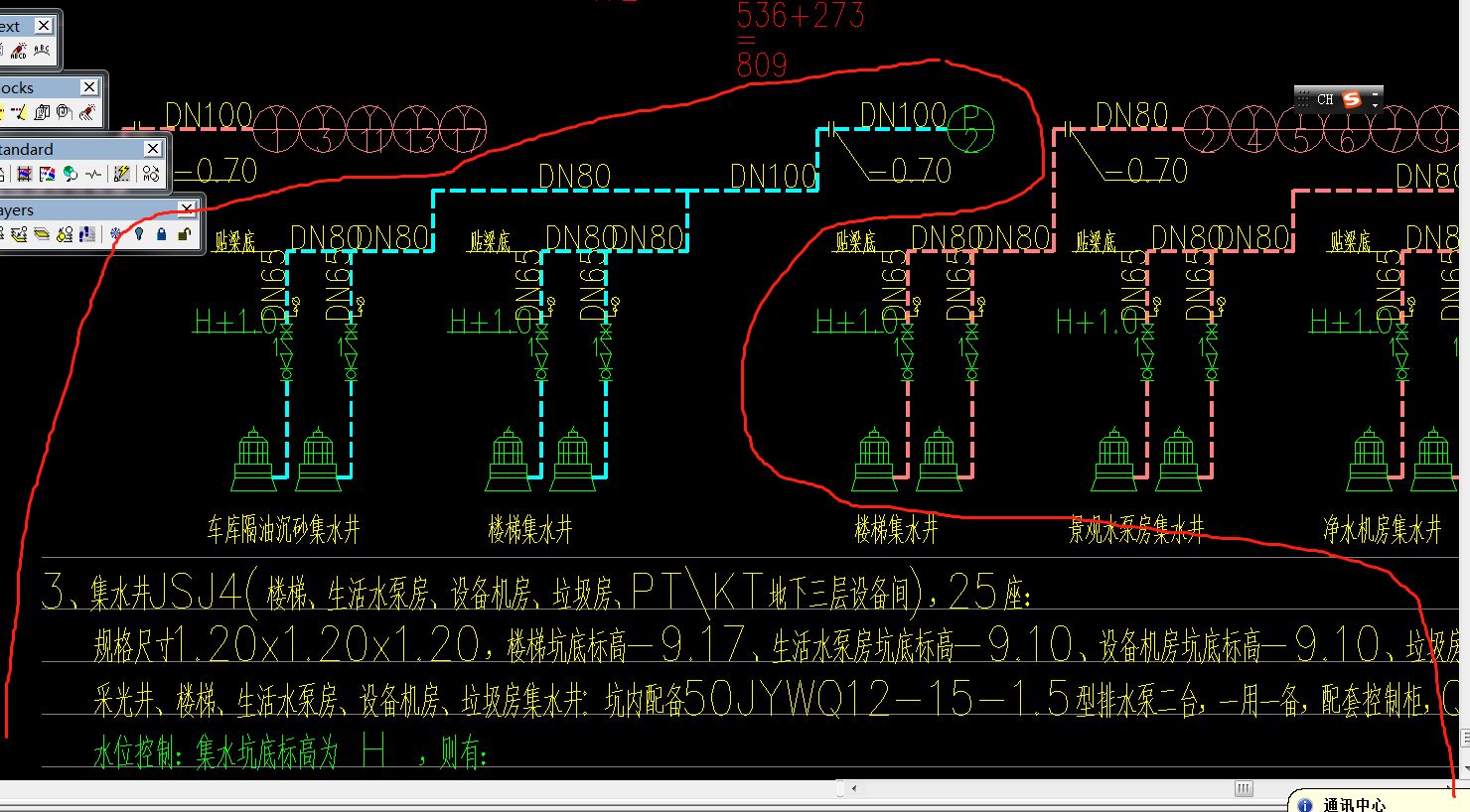Click the ABCD find-and-replace text icon

19,51
